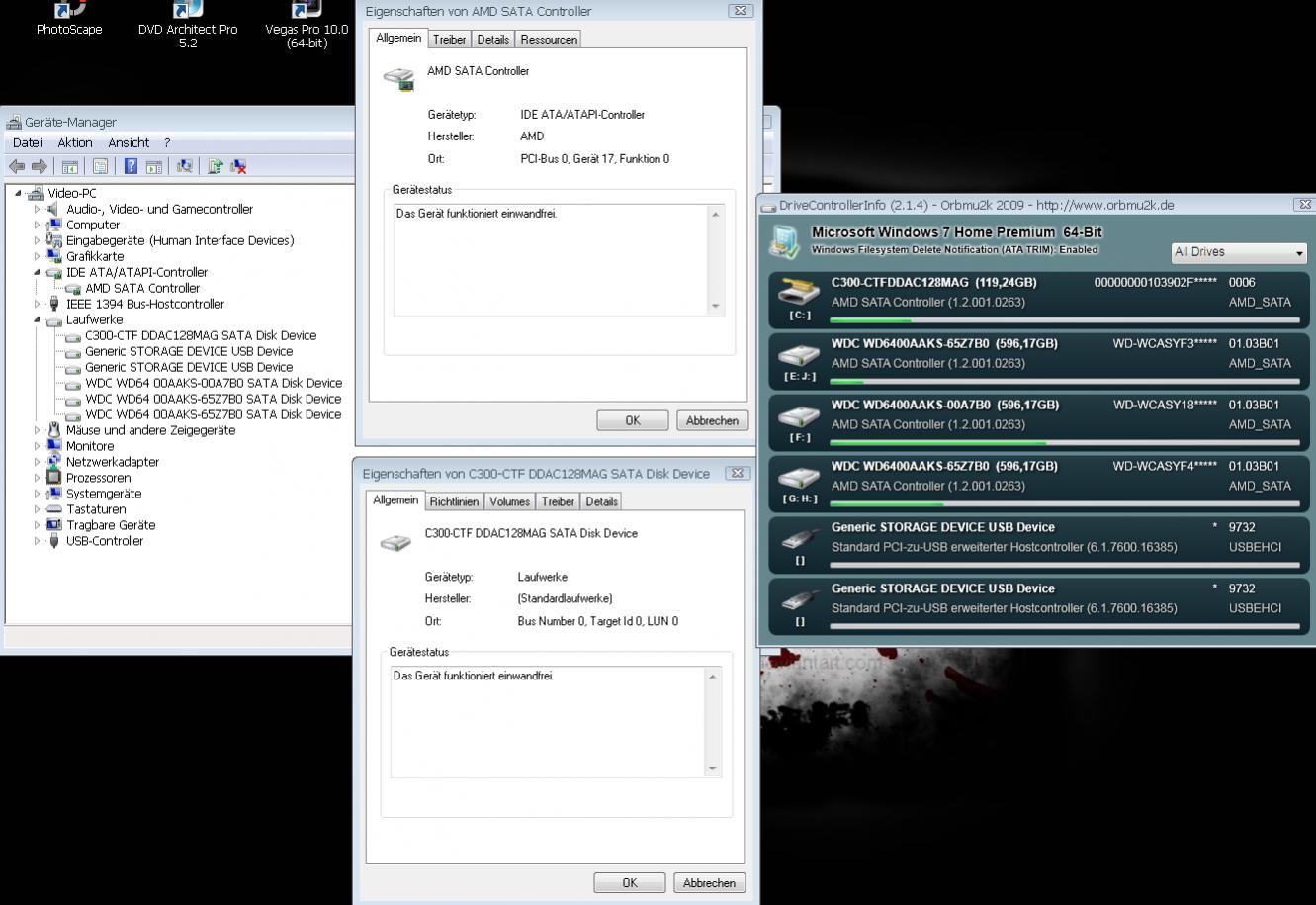This screenshot has height=905, width=1316.
Task: Toggle the console tree toolbar icon
Action: click(69, 166)
